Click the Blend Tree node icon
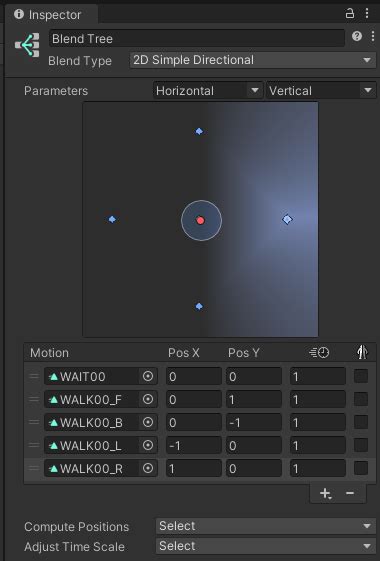 click(27, 45)
